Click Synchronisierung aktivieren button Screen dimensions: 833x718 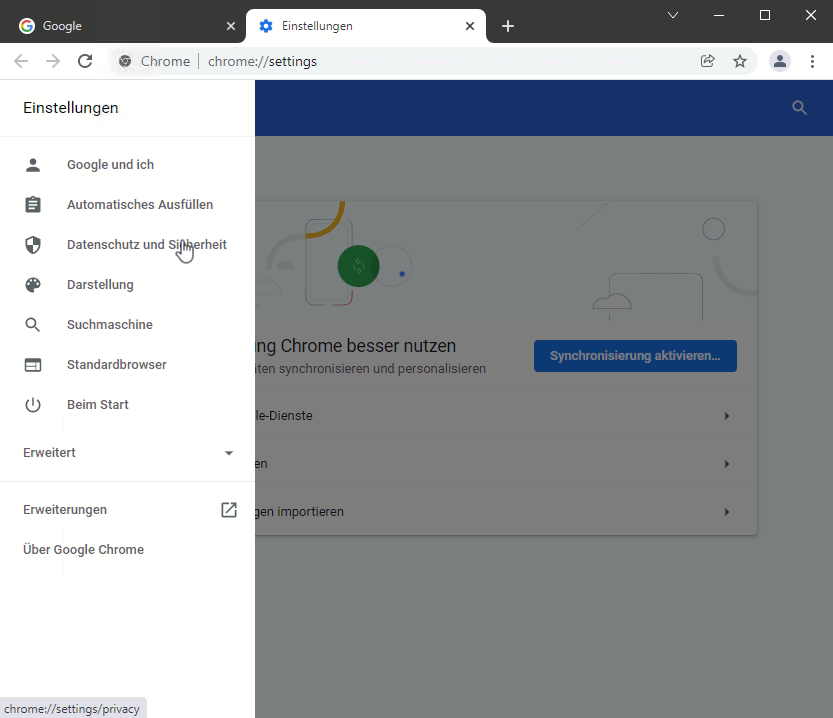click(x=635, y=356)
